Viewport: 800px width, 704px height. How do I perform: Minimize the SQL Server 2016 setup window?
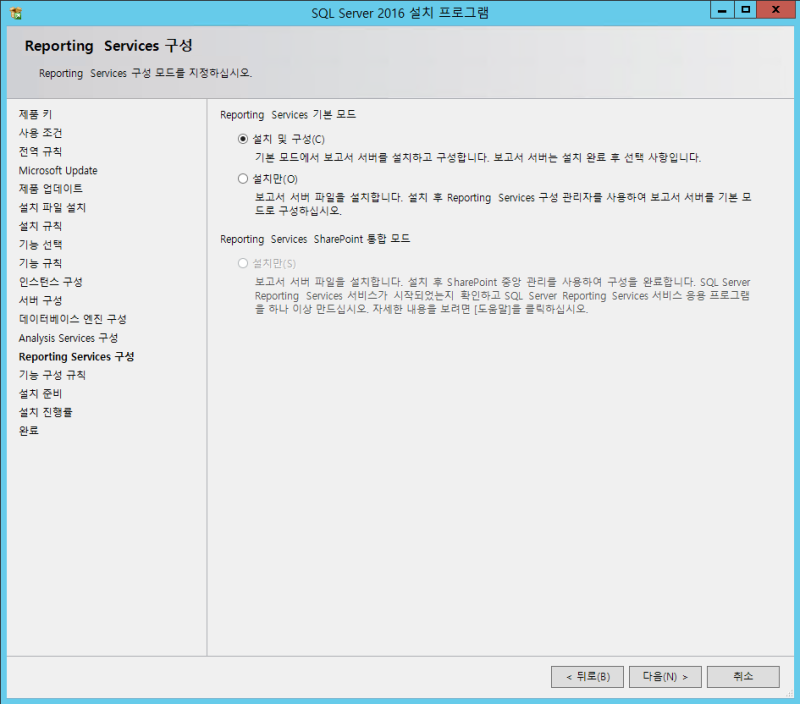click(722, 10)
